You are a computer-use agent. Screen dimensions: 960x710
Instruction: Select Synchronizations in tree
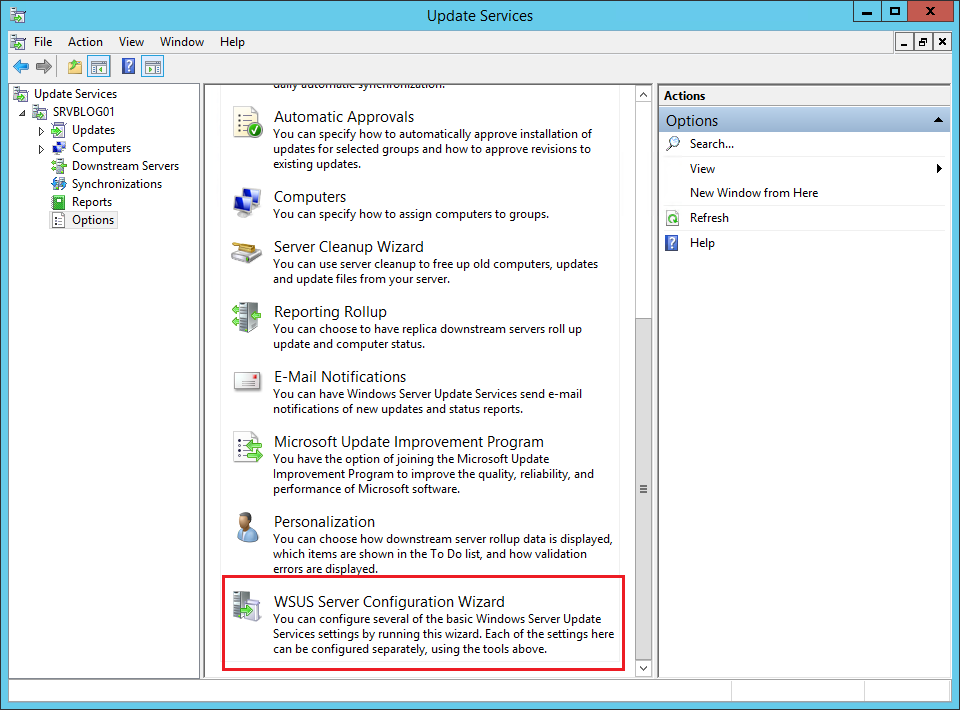(117, 184)
